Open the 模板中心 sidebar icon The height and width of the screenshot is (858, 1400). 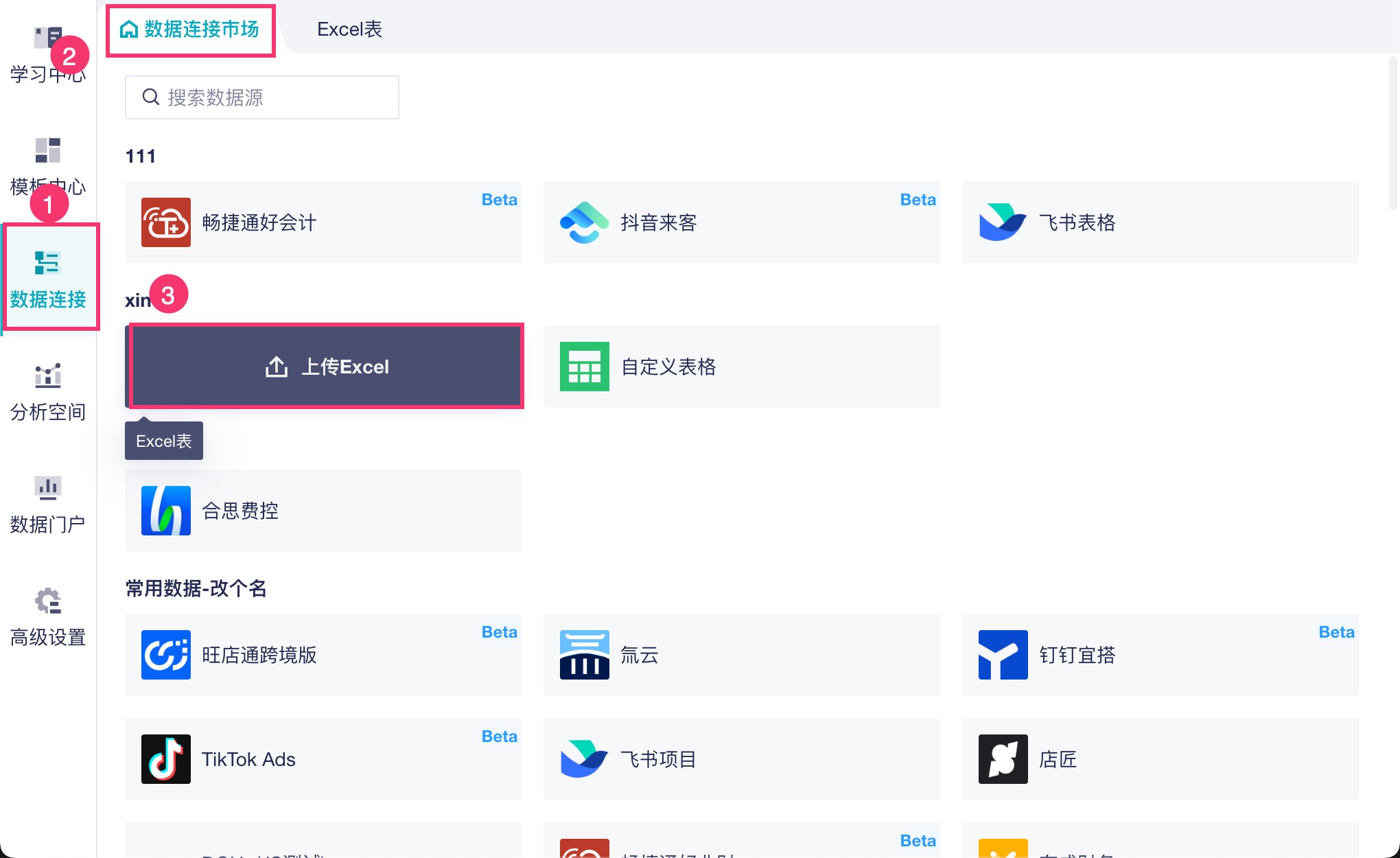(x=47, y=150)
